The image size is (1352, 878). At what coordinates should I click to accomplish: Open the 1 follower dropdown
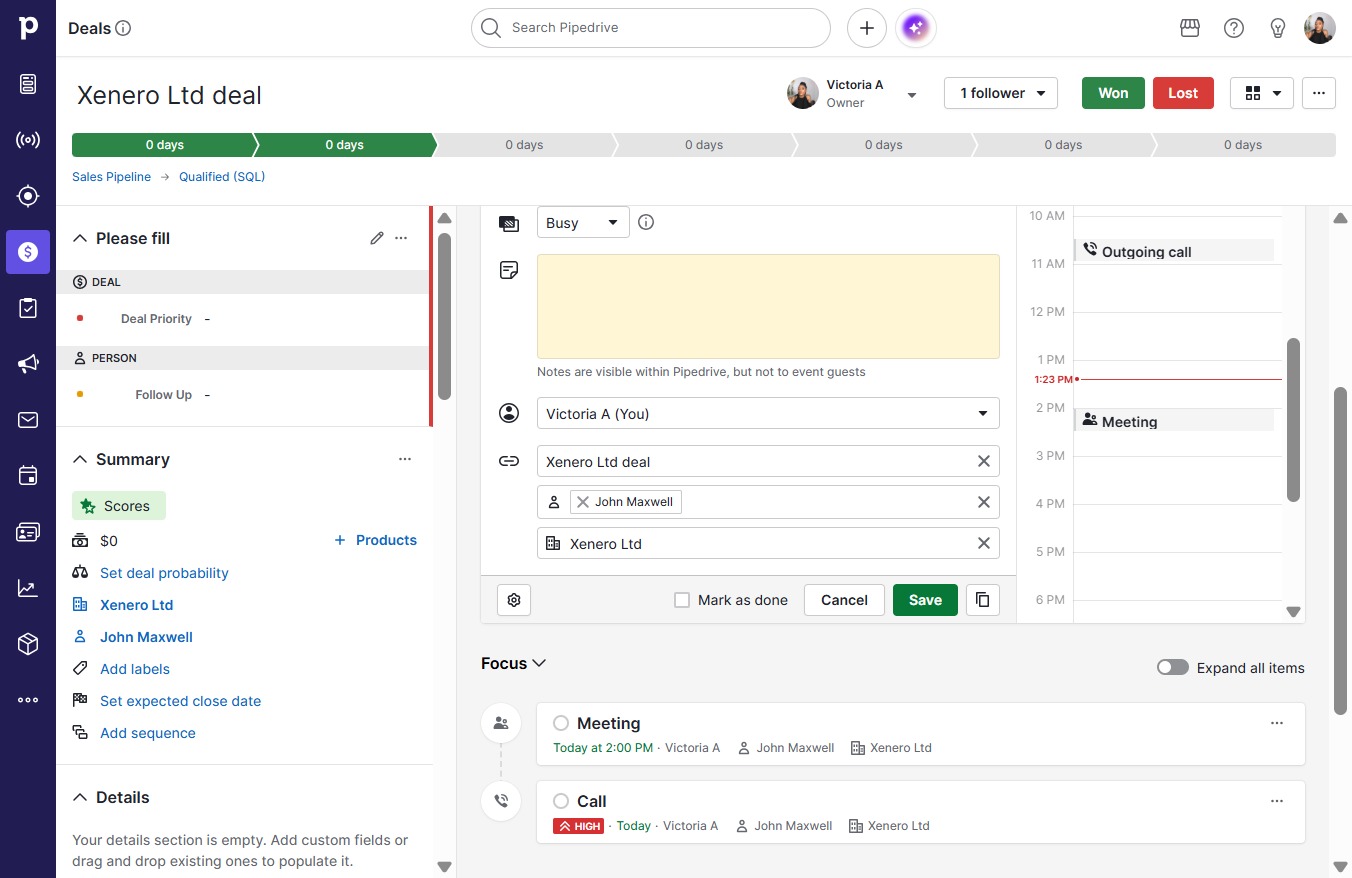1001,93
